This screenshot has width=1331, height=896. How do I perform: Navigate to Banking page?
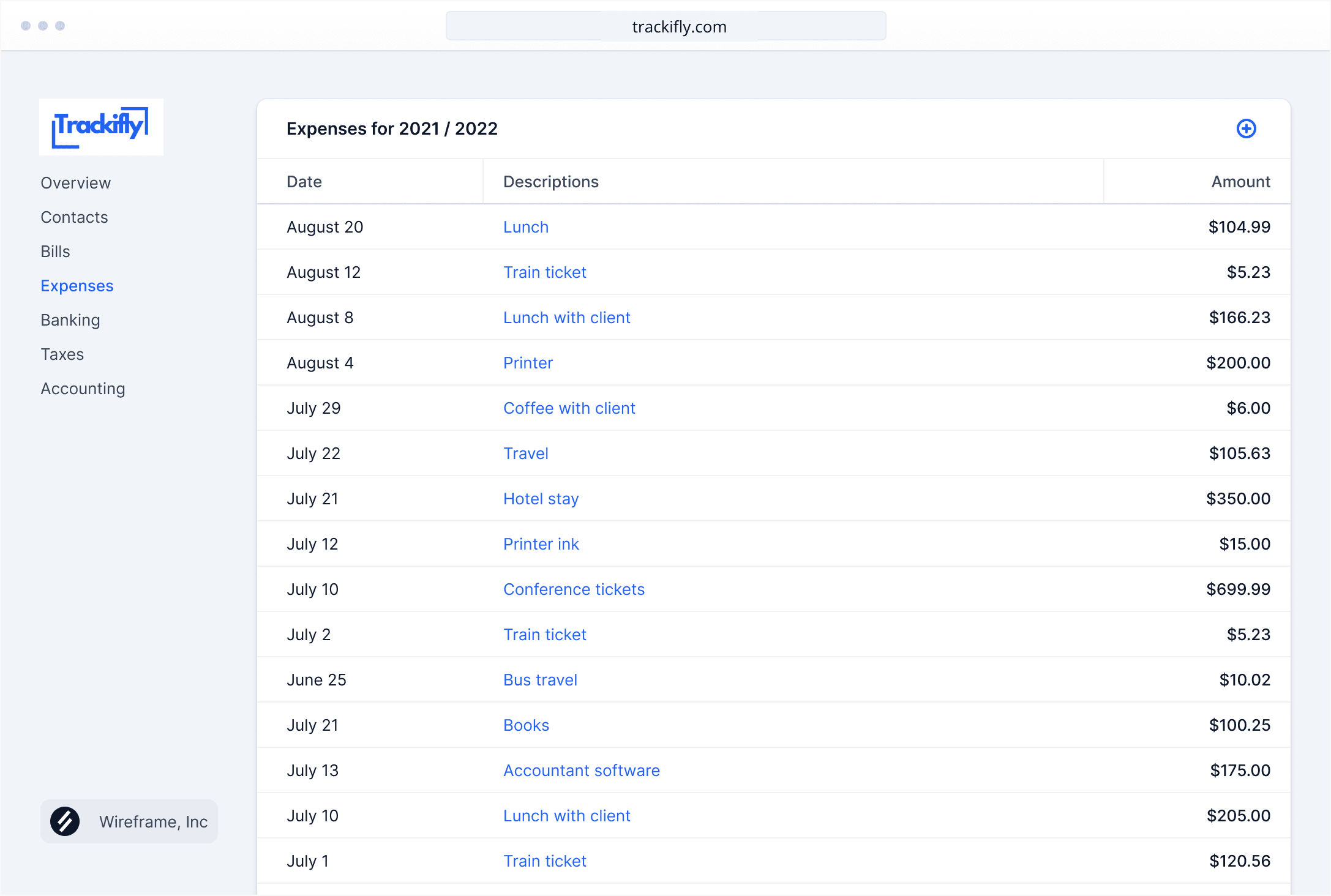tap(70, 320)
